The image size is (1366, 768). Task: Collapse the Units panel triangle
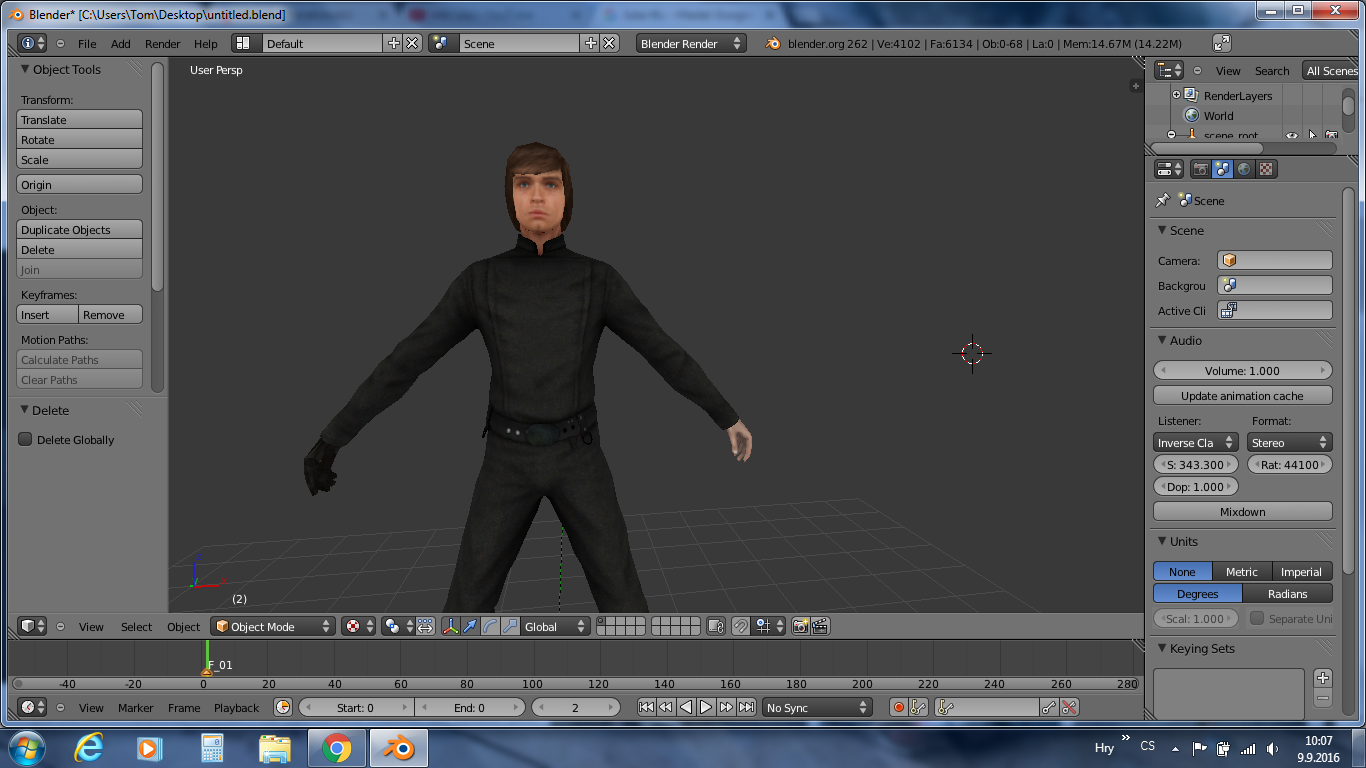coord(1163,541)
